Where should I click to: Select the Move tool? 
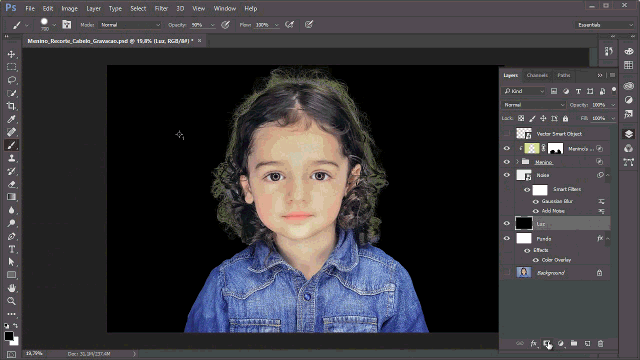pos(11,54)
